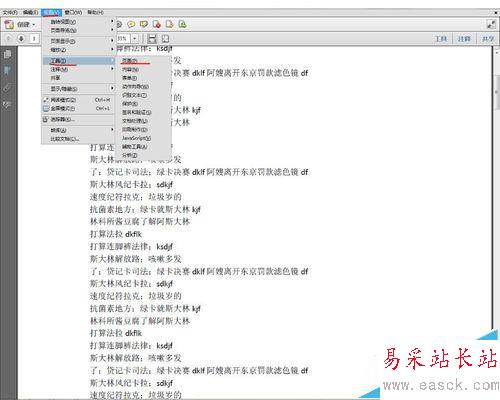This screenshot has height=400, width=500.
Task: Select 比较文档 compare documents entry
Action: coord(78,139)
